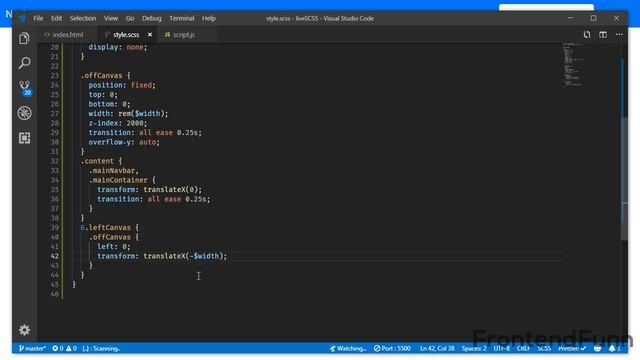Click 'bottom: 0;' on line 26

coord(109,104)
